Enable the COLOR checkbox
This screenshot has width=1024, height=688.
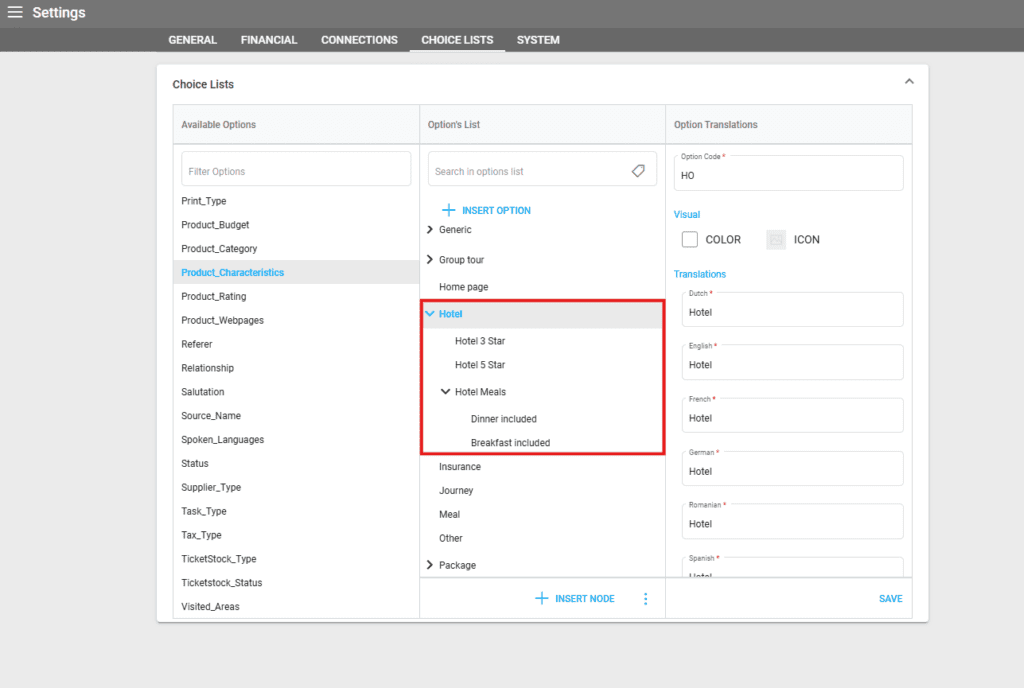coord(689,240)
